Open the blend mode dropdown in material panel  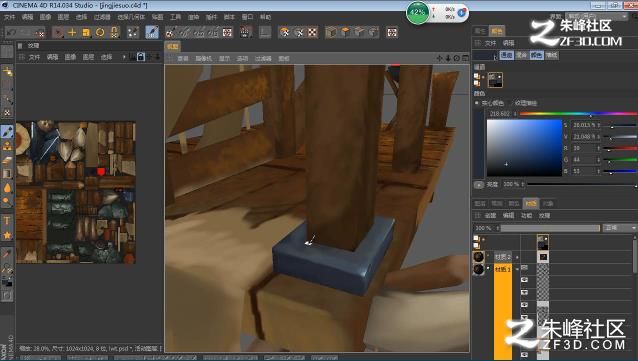620,228
